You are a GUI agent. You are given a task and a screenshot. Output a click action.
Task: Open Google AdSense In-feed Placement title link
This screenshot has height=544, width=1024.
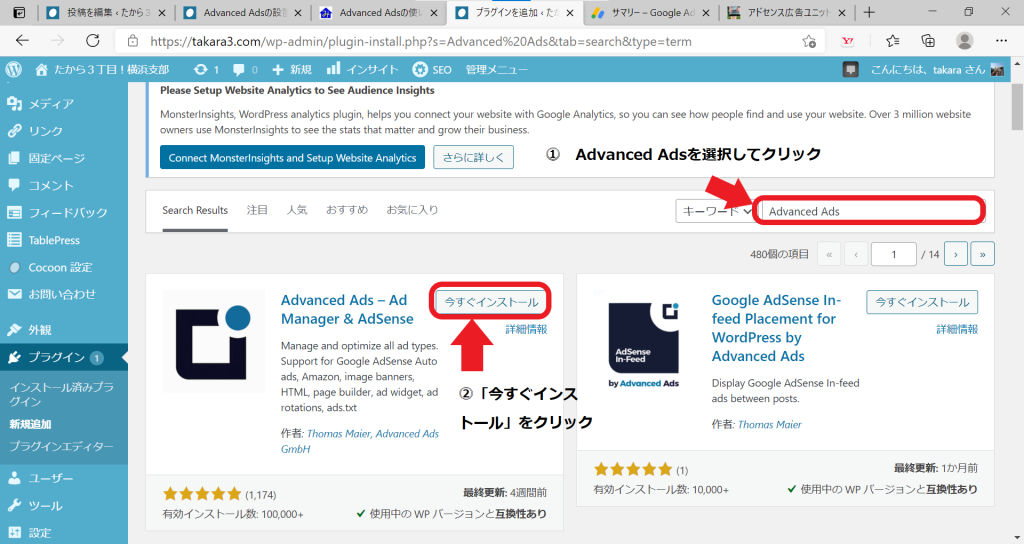[x=776, y=328]
